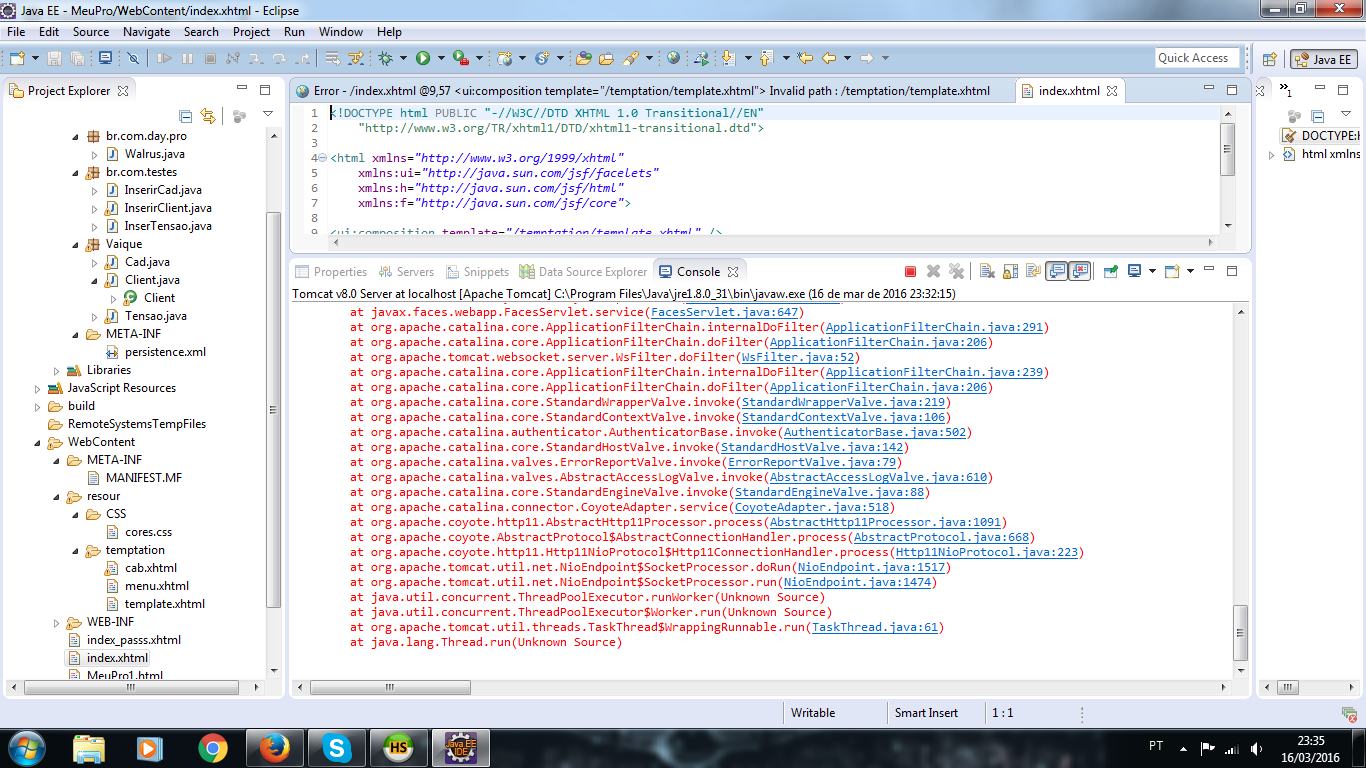Click the Open Web Browser globe icon

673,58
